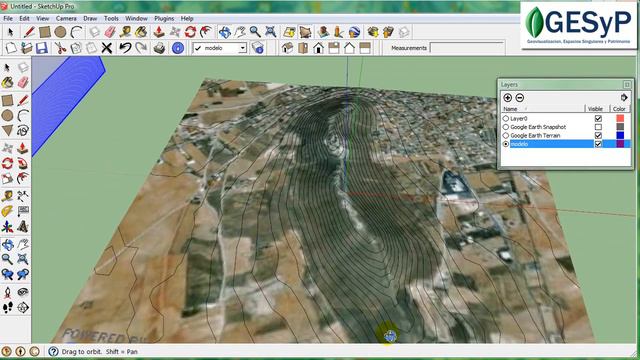Viewport: 640px width, 360px height.
Task: Click the Color column header
Action: (620, 109)
